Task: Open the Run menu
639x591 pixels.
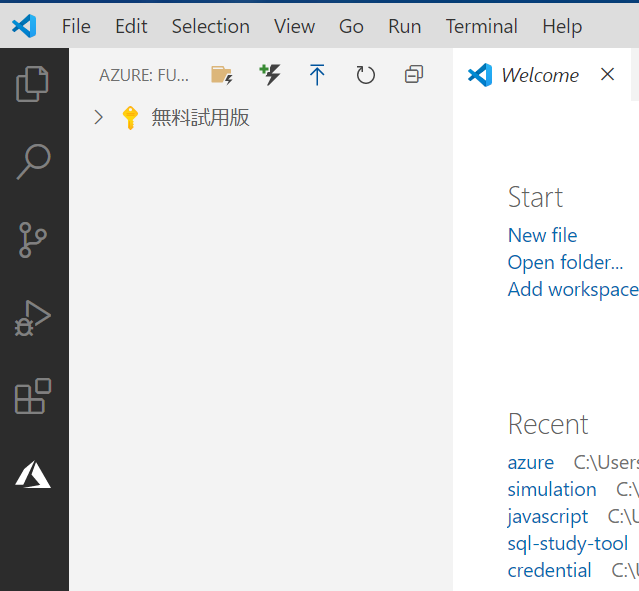Action: pyautogui.click(x=405, y=26)
